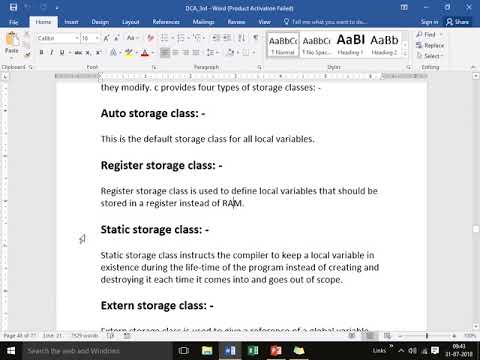
Task: Increase font size with Grow Font icon
Action: click(106, 38)
